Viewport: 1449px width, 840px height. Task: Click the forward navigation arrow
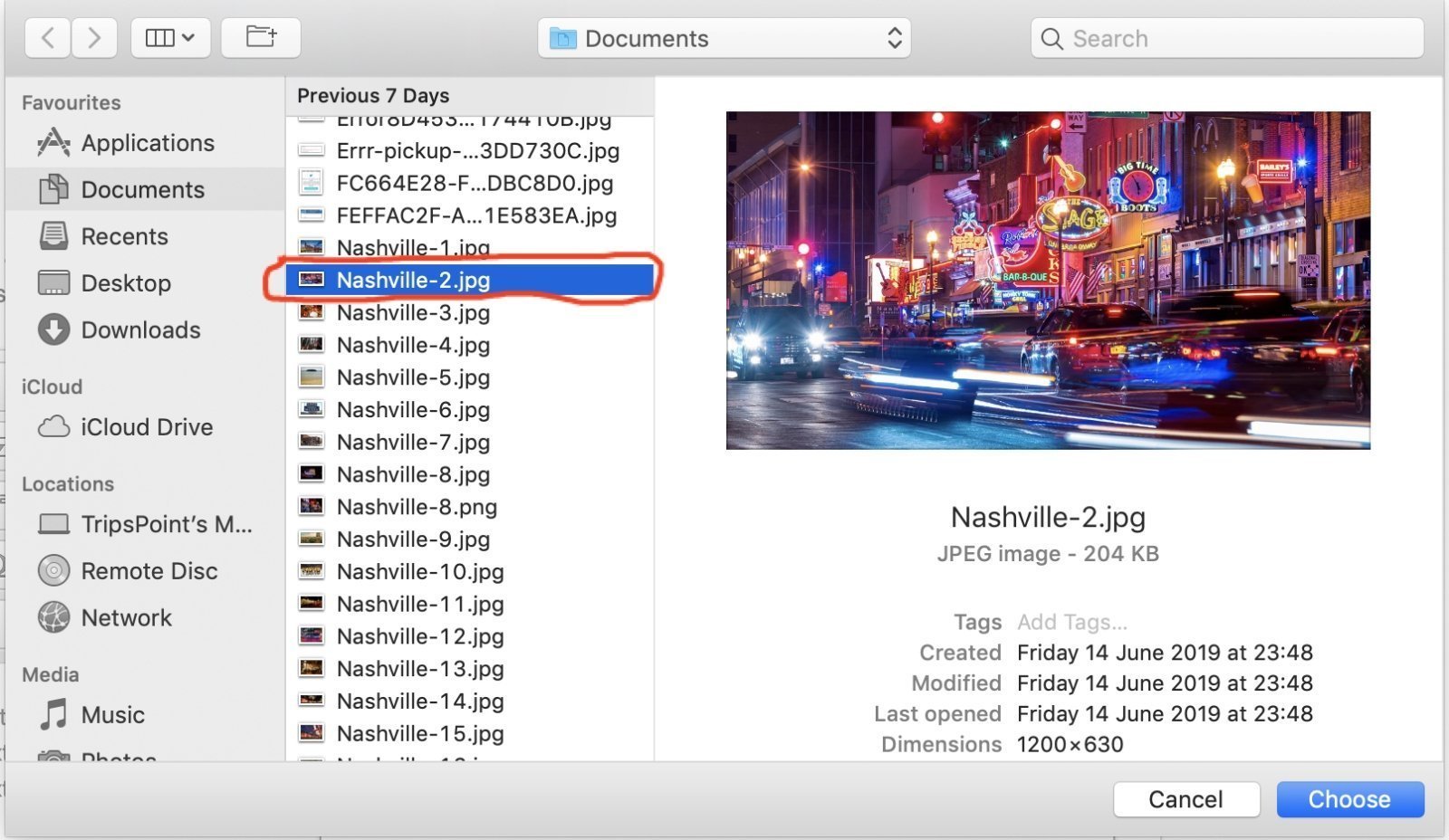[94, 38]
